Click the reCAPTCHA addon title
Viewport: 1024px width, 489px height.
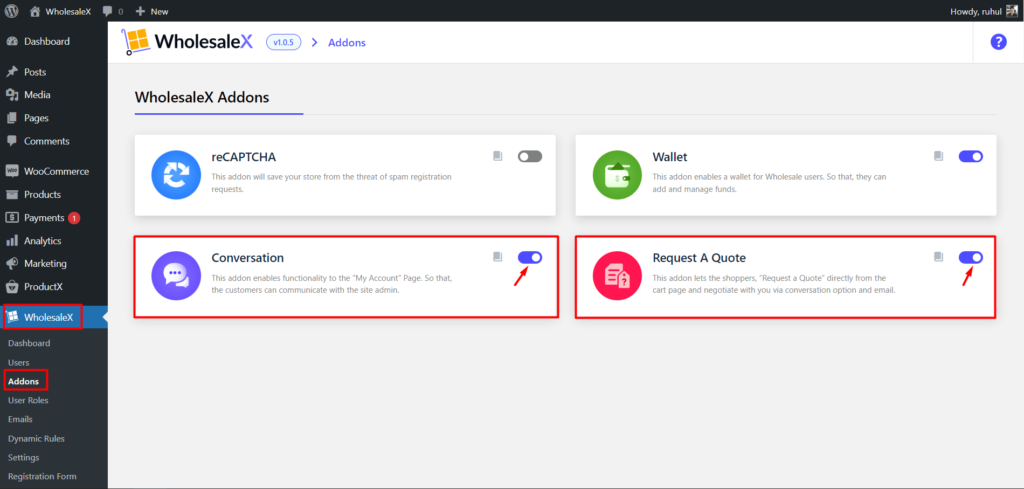[244, 157]
